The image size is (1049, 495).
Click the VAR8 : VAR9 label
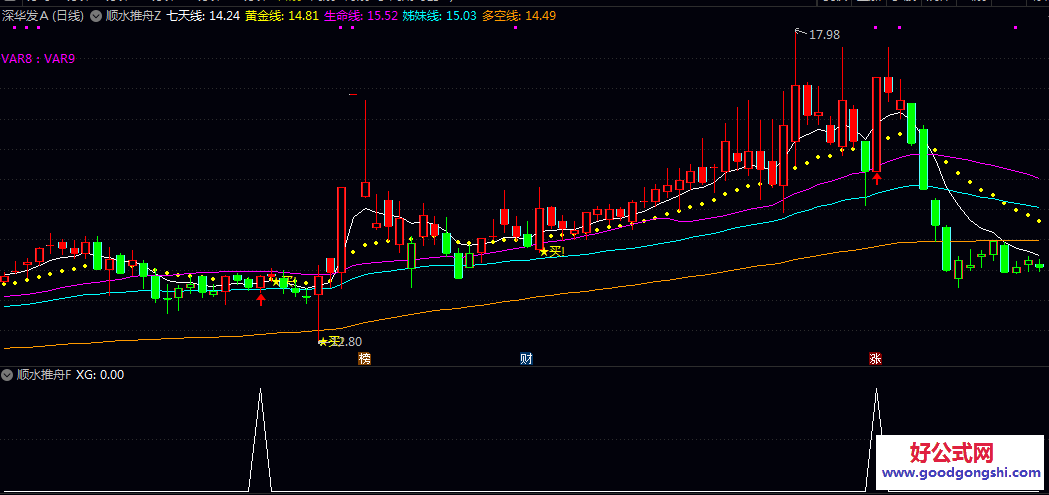(38, 59)
